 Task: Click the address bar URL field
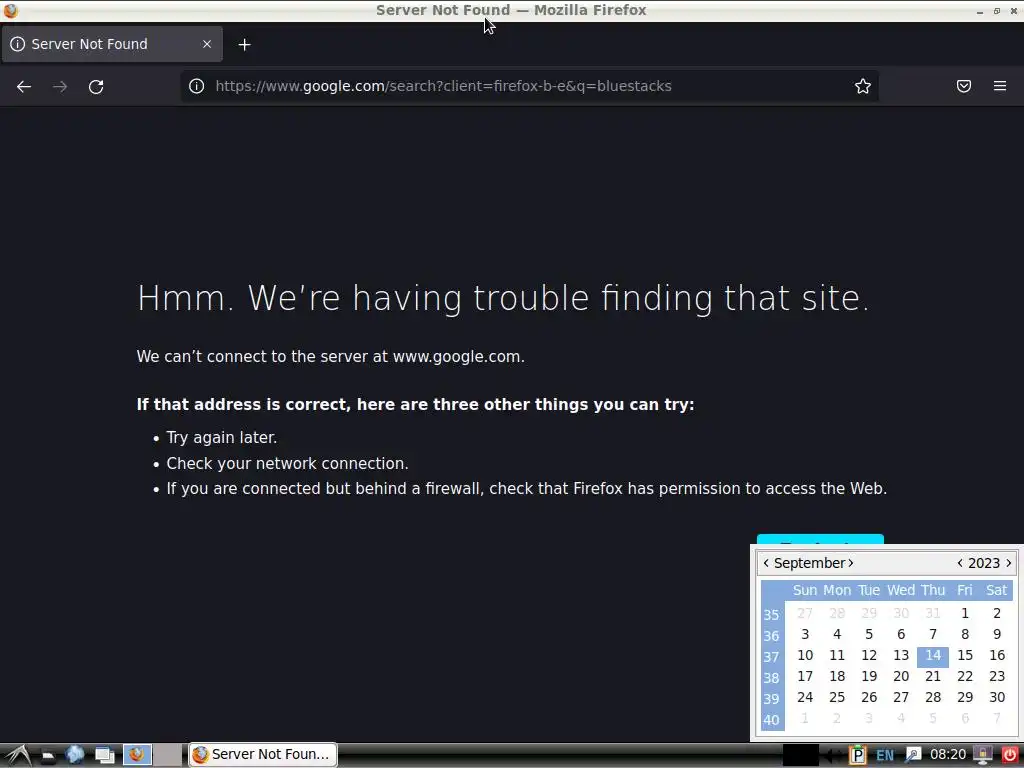coord(529,86)
